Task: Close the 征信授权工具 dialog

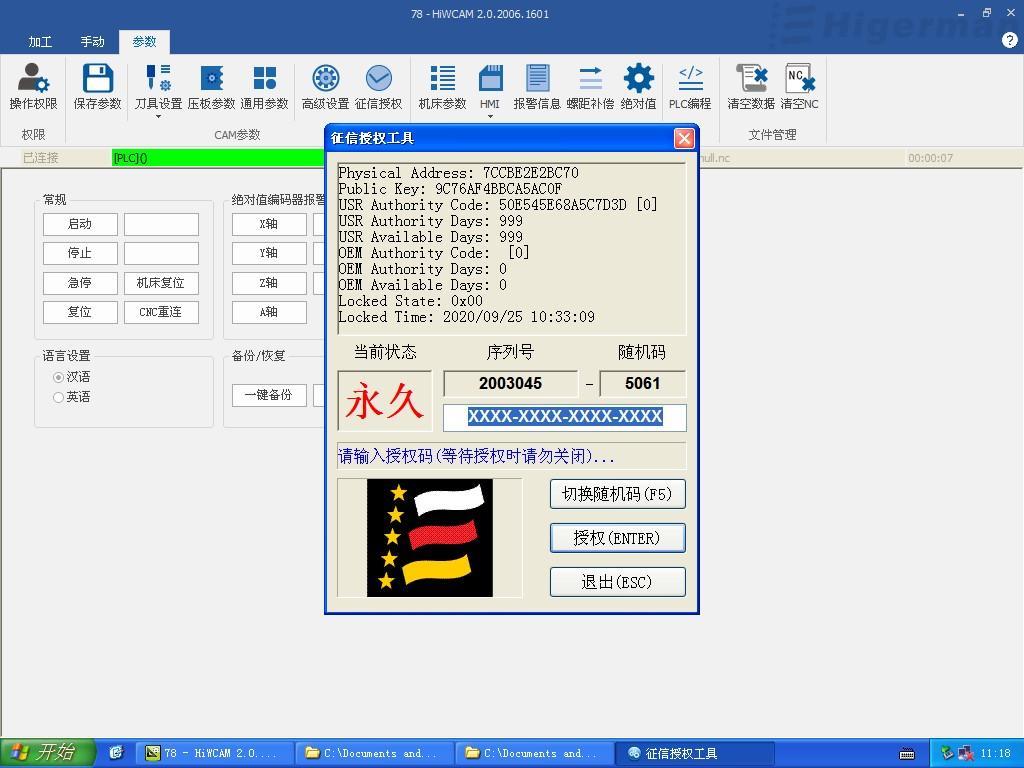Action: click(x=684, y=138)
